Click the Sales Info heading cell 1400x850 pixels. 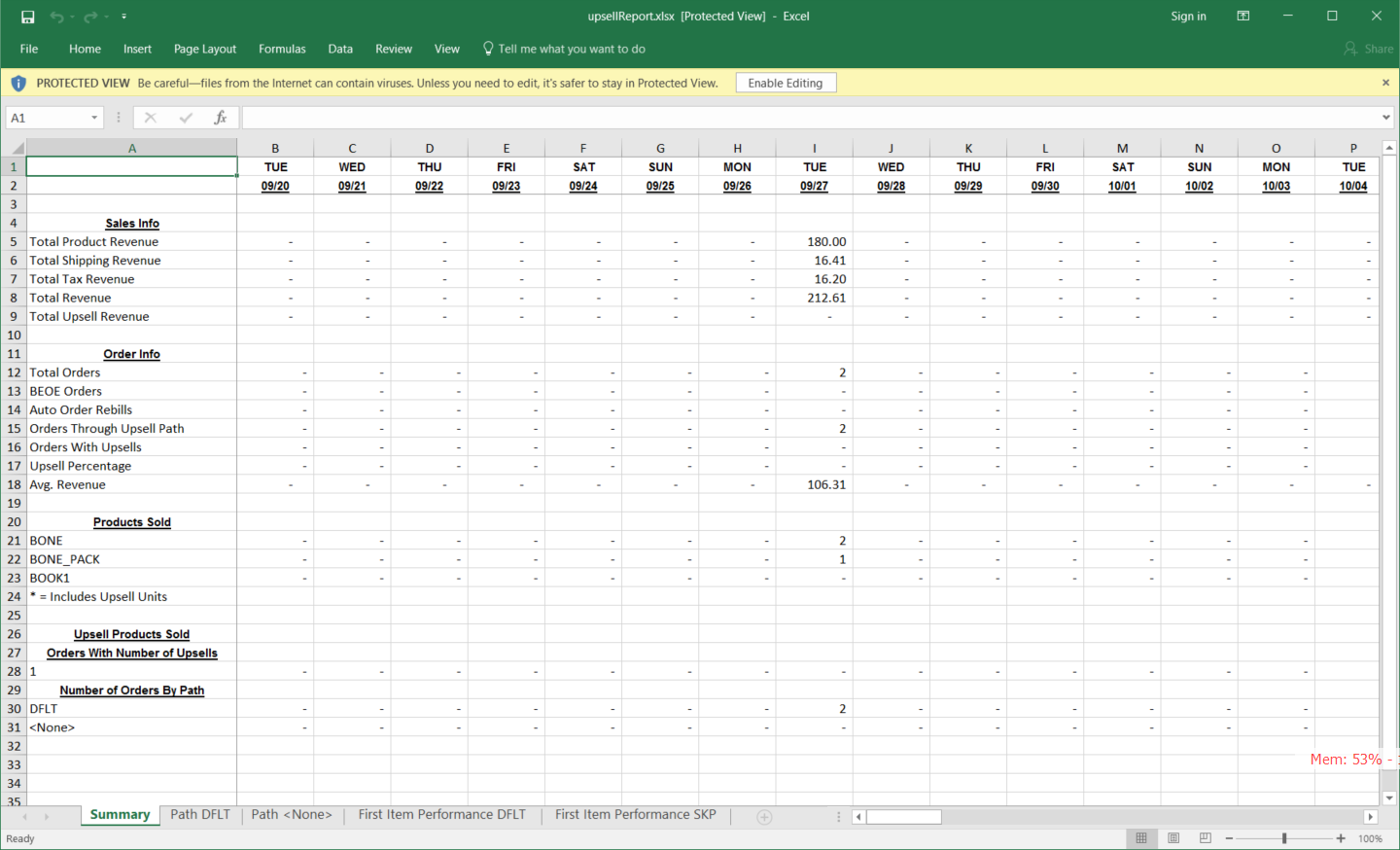coord(131,223)
